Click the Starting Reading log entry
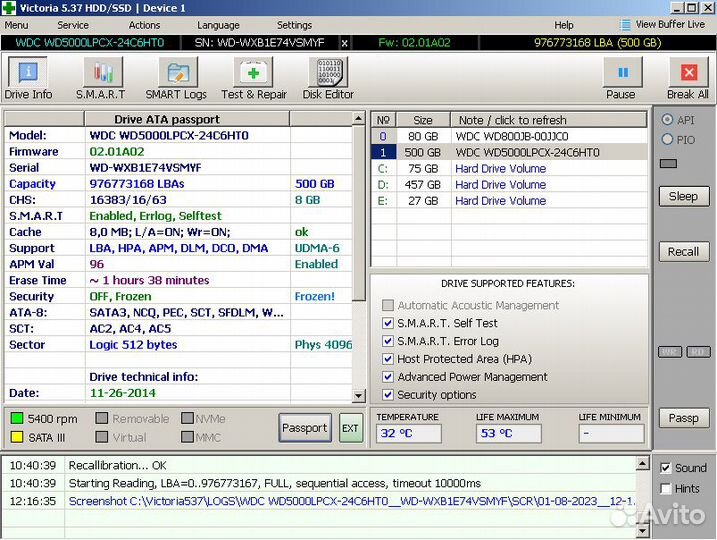The image size is (717, 540). point(274,483)
